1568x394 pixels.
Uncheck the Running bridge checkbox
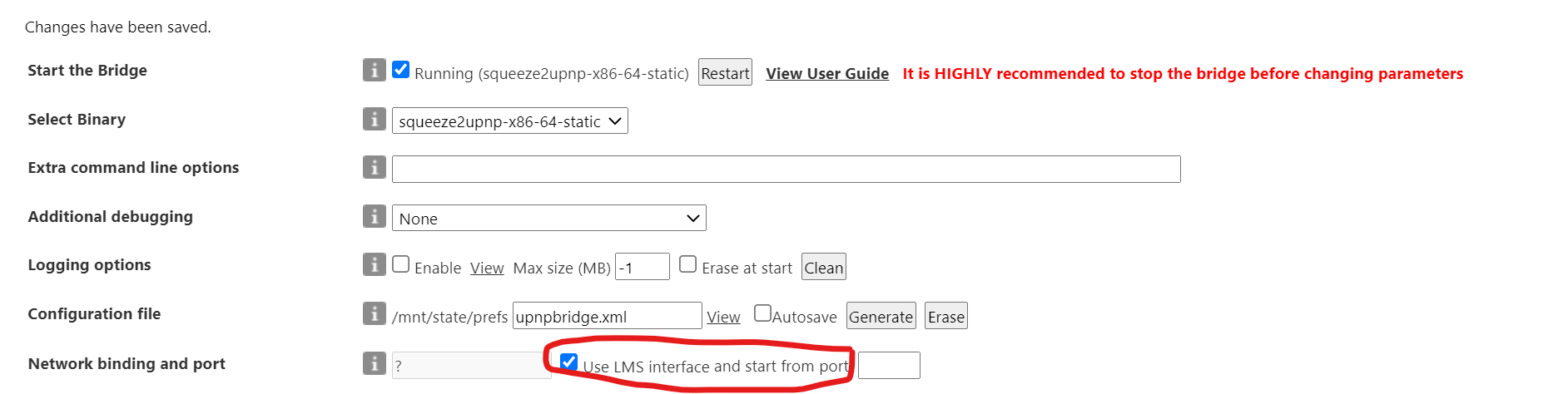[x=401, y=70]
